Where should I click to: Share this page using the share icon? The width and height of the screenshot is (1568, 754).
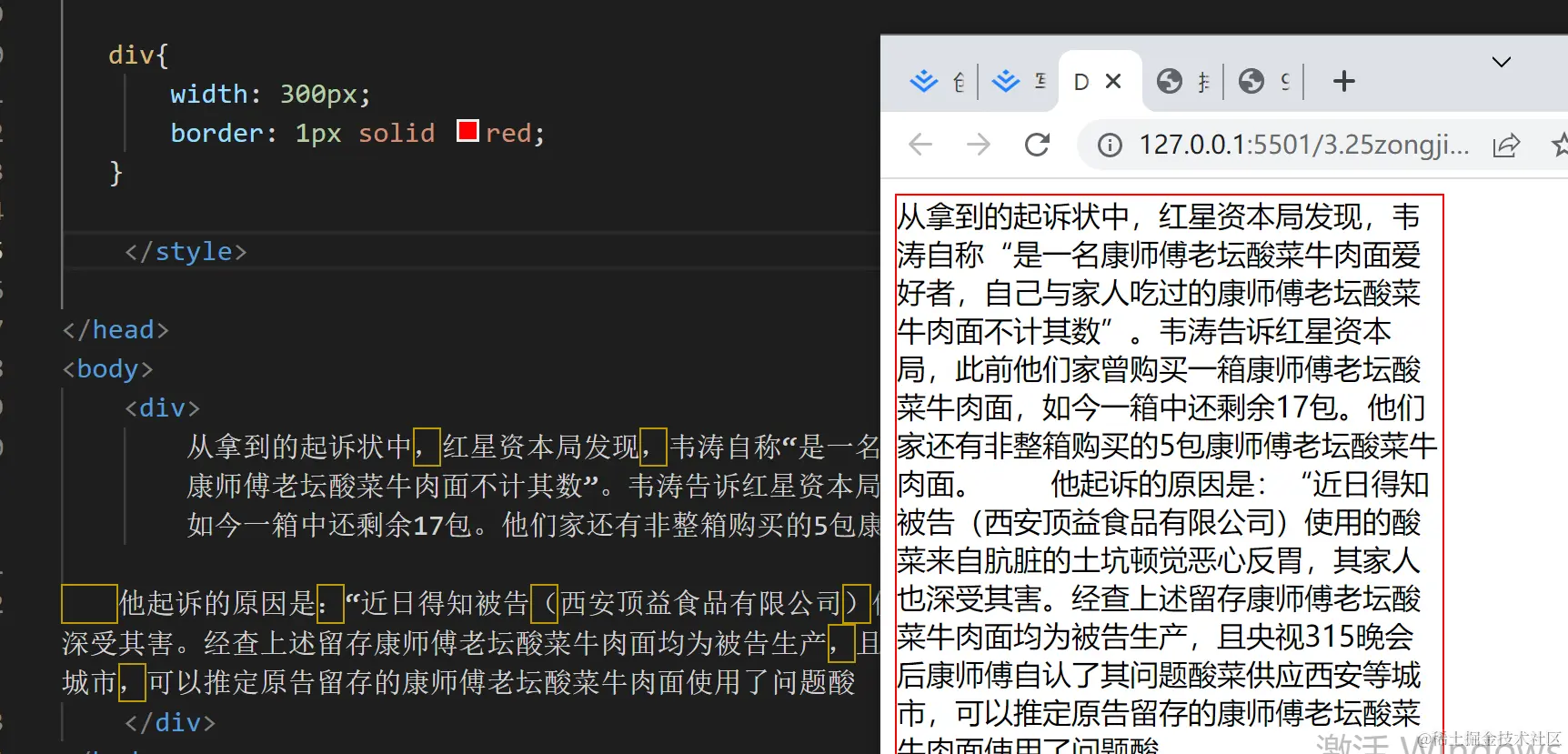coord(1506,146)
